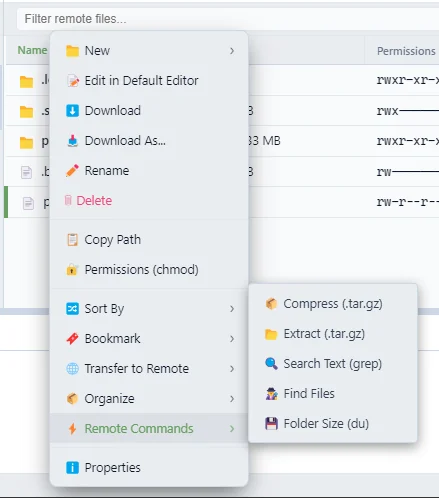Run Extract (.tar.gz) command
The width and height of the screenshot is (439, 498).
coord(333,334)
